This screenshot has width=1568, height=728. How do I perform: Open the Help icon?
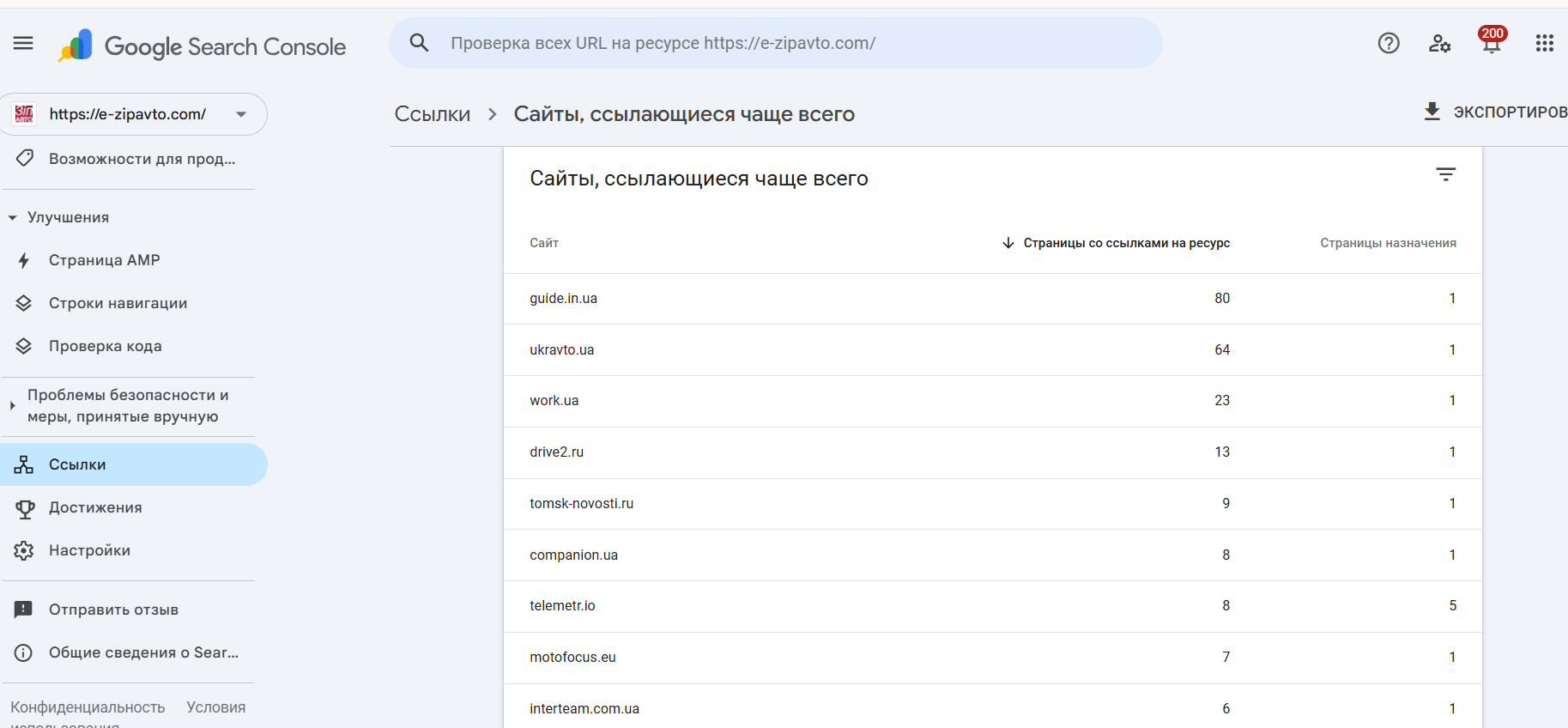point(1389,43)
